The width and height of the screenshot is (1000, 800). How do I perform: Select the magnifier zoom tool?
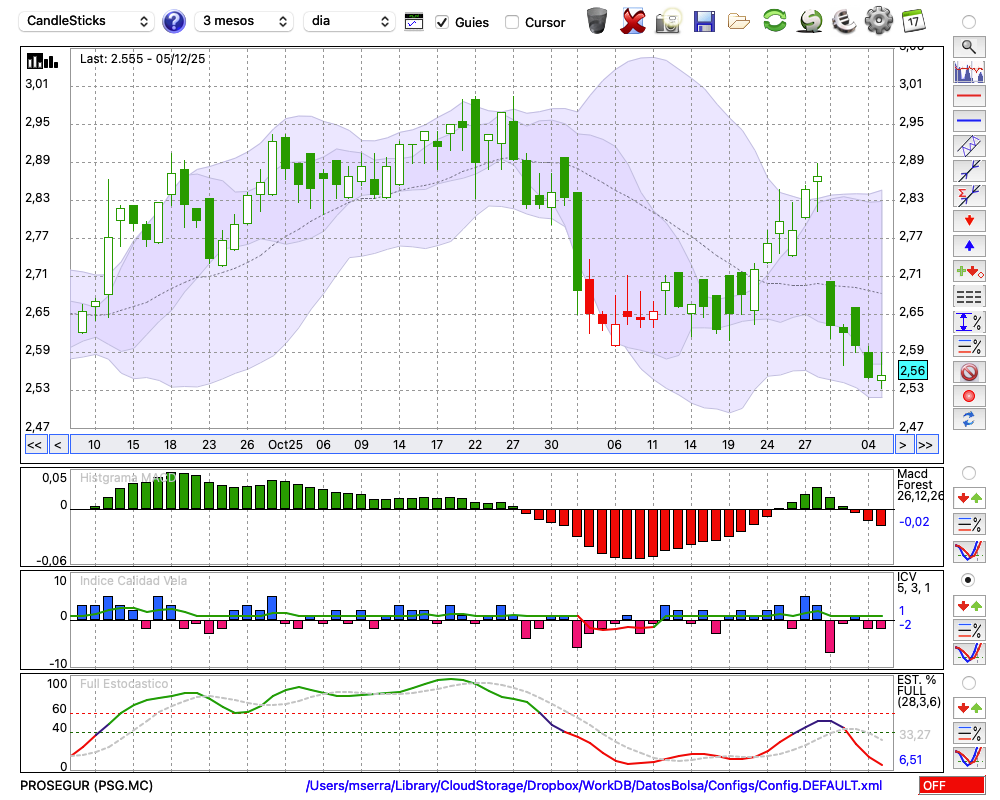[969, 47]
